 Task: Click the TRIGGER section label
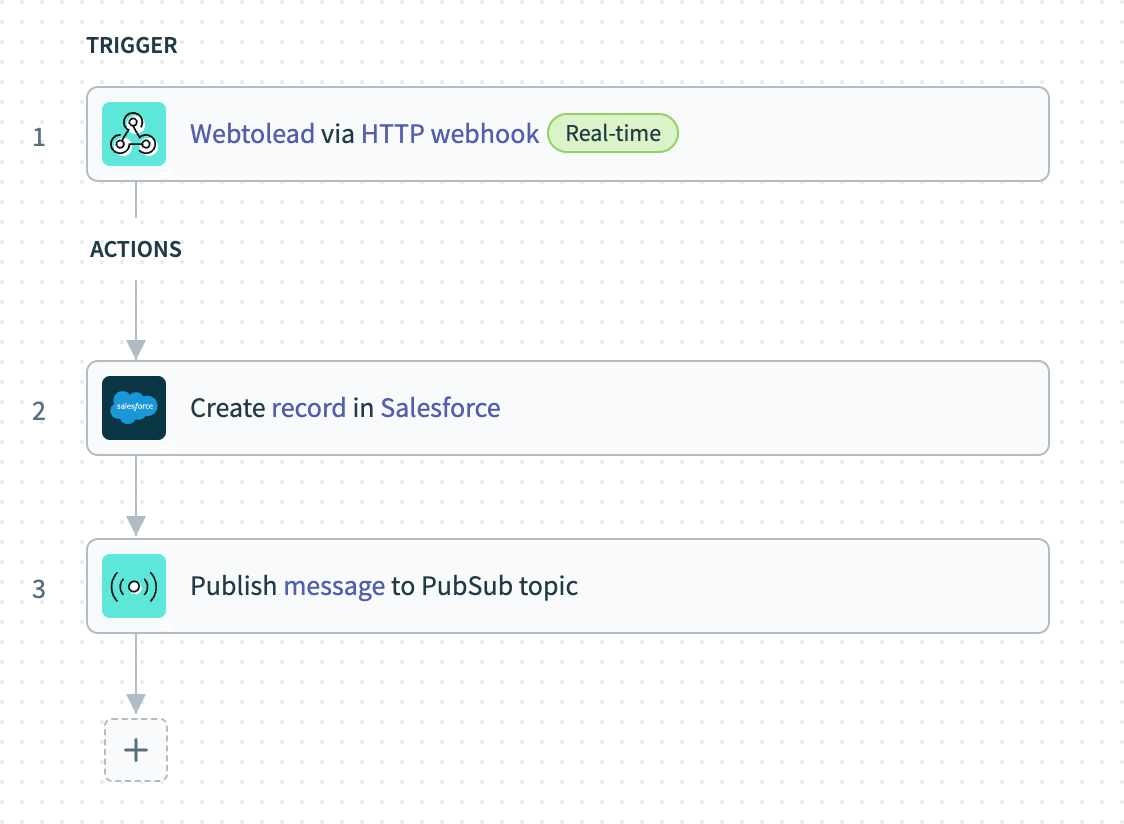(131, 45)
